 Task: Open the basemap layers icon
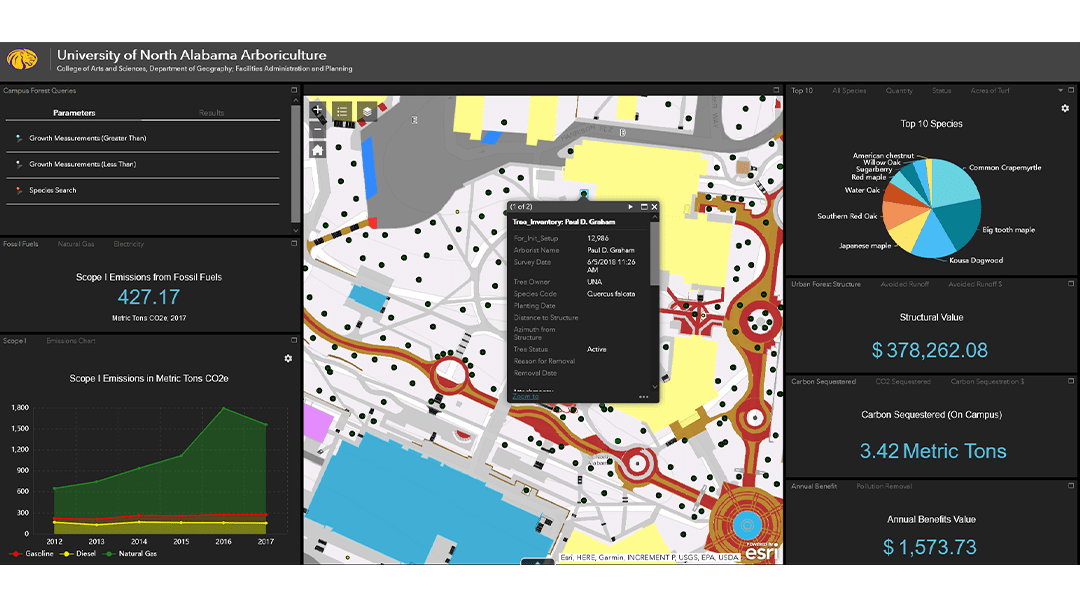pos(367,112)
